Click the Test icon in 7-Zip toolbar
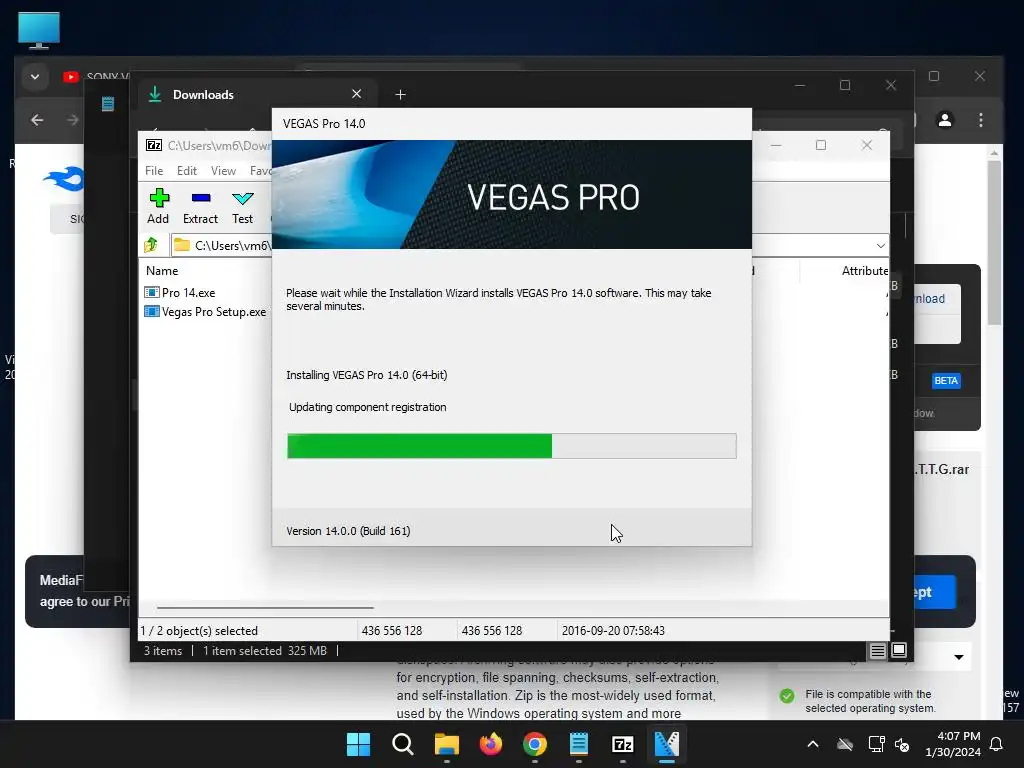 point(242,206)
